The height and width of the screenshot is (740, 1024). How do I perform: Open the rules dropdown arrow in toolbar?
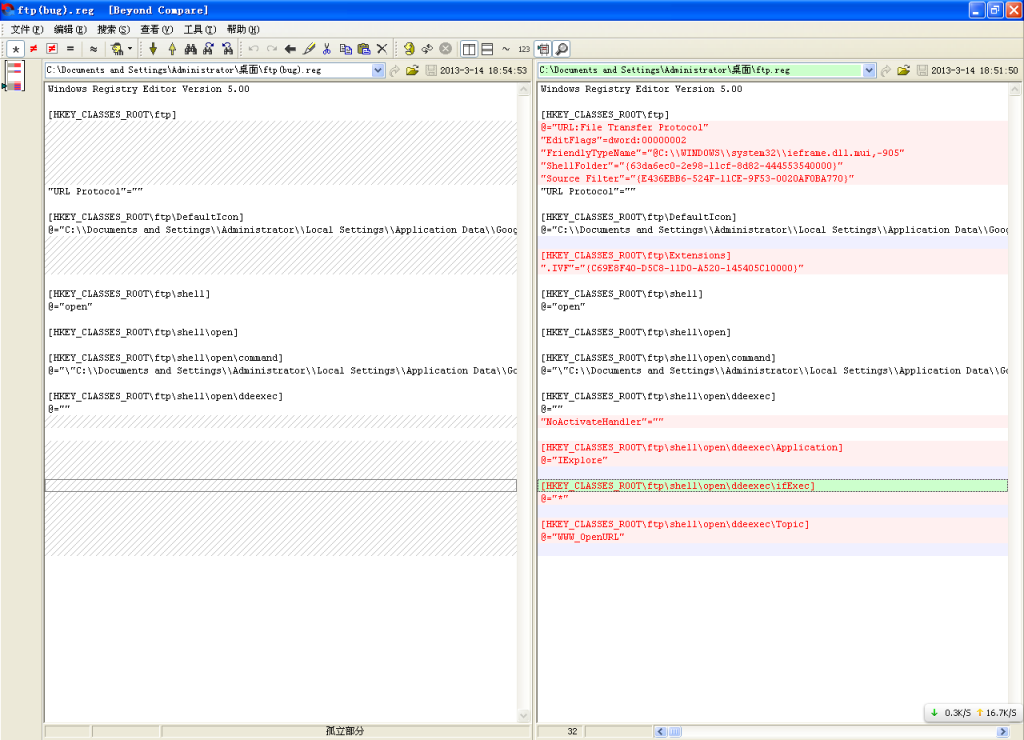pos(129,48)
